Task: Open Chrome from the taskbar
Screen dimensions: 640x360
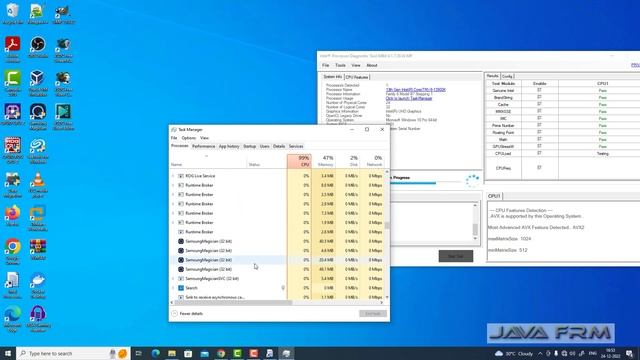Action: pyautogui.click(x=221, y=353)
